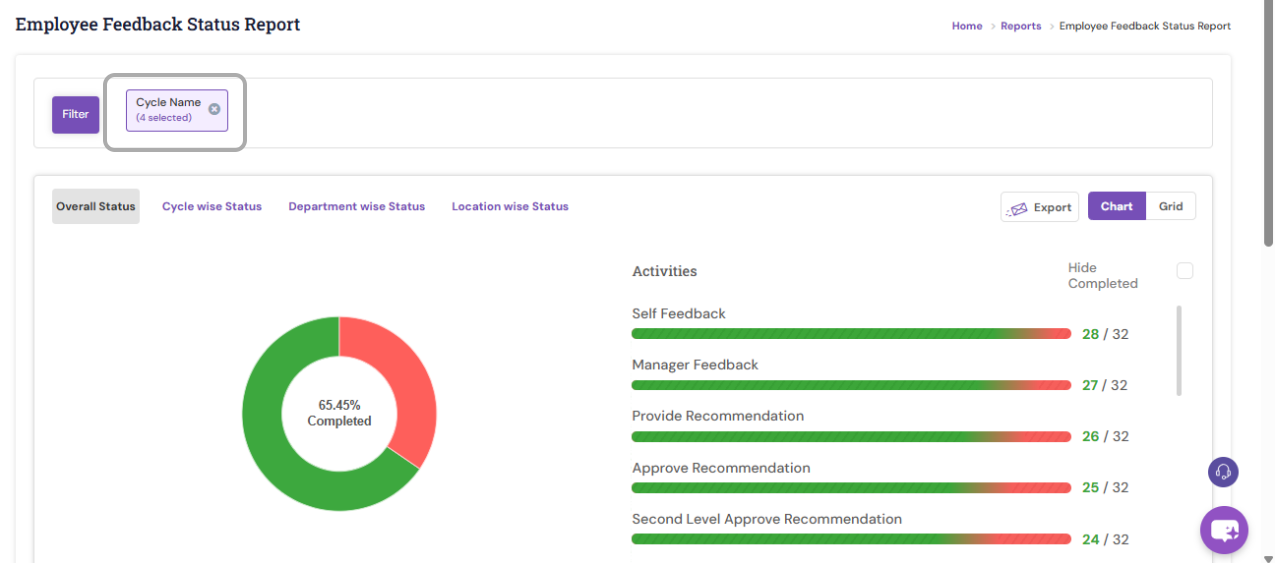Image resolution: width=1275 pixels, height=563 pixels.
Task: Click the '27 / 32' count
Action: (x=1105, y=385)
